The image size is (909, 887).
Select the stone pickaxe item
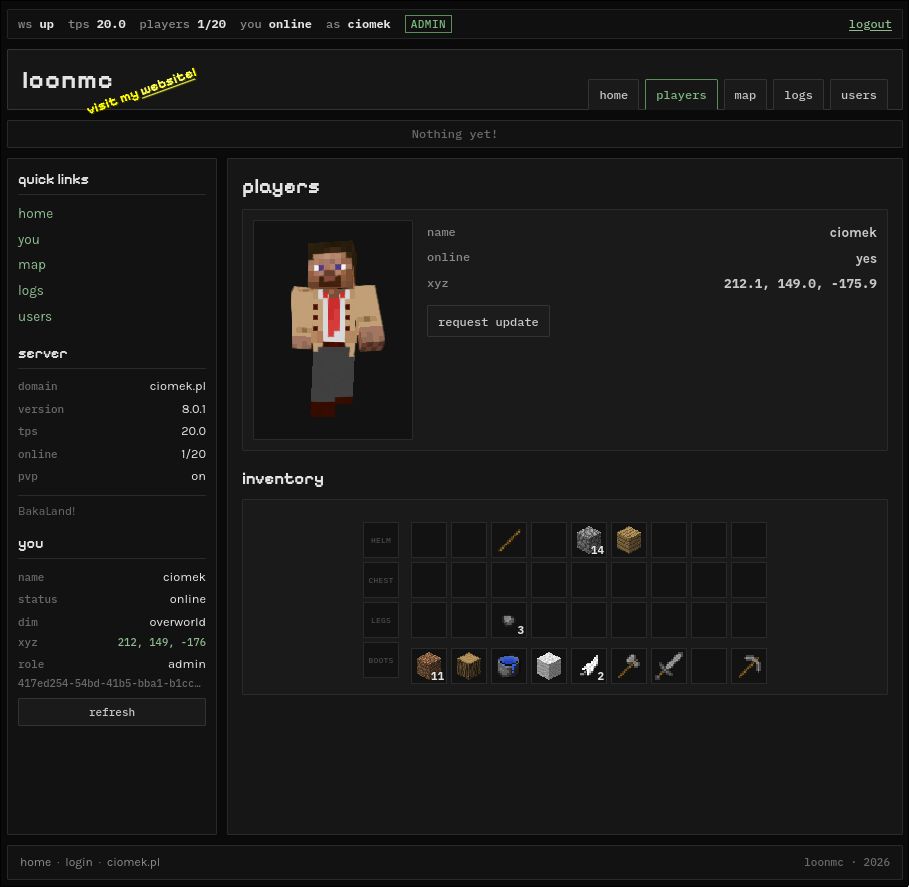[x=749, y=666]
